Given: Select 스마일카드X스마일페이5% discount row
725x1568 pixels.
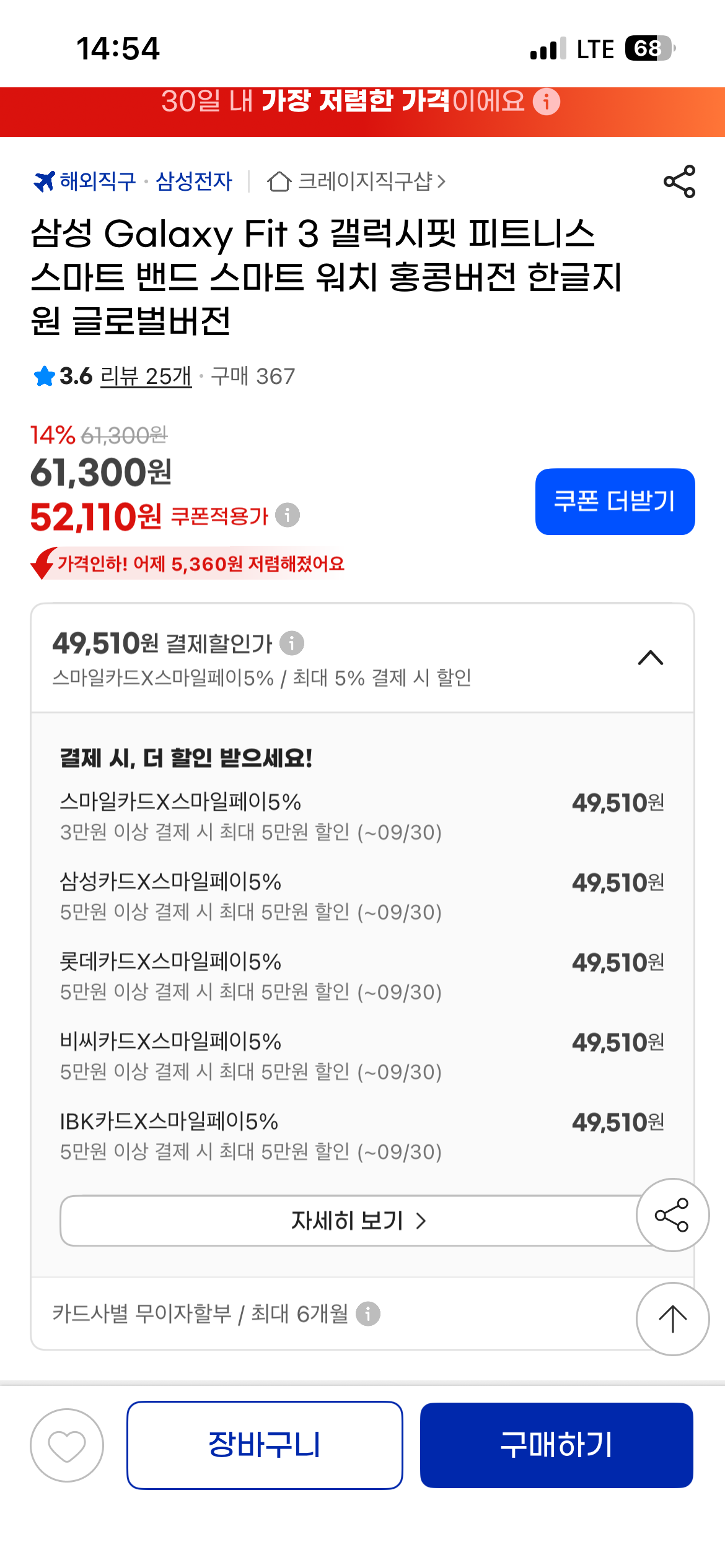Looking at the screenshot, I should point(362,816).
